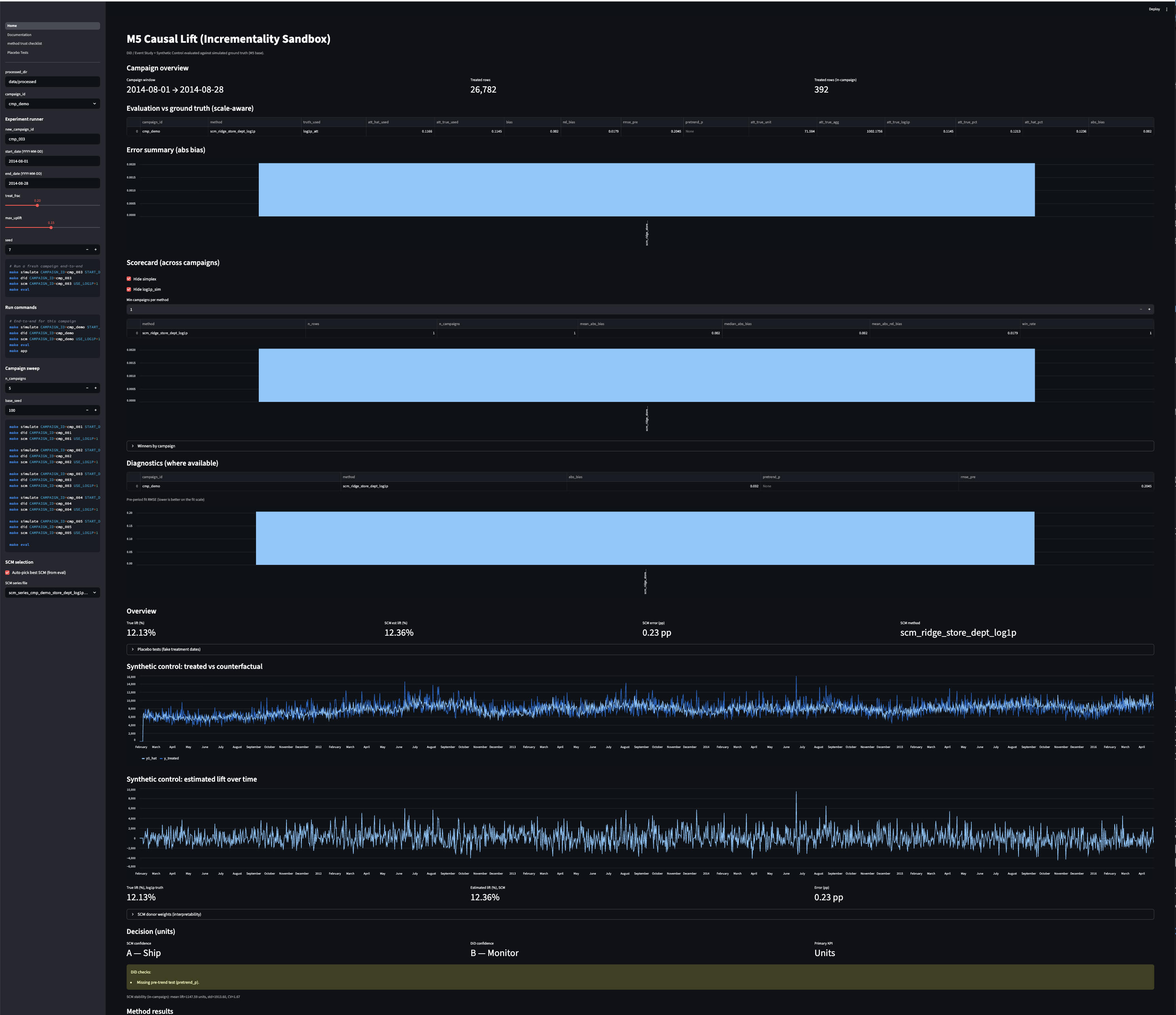Disable Auto-pick best SCM checkbox
The width and height of the screenshot is (1176, 1015).
tap(8, 572)
